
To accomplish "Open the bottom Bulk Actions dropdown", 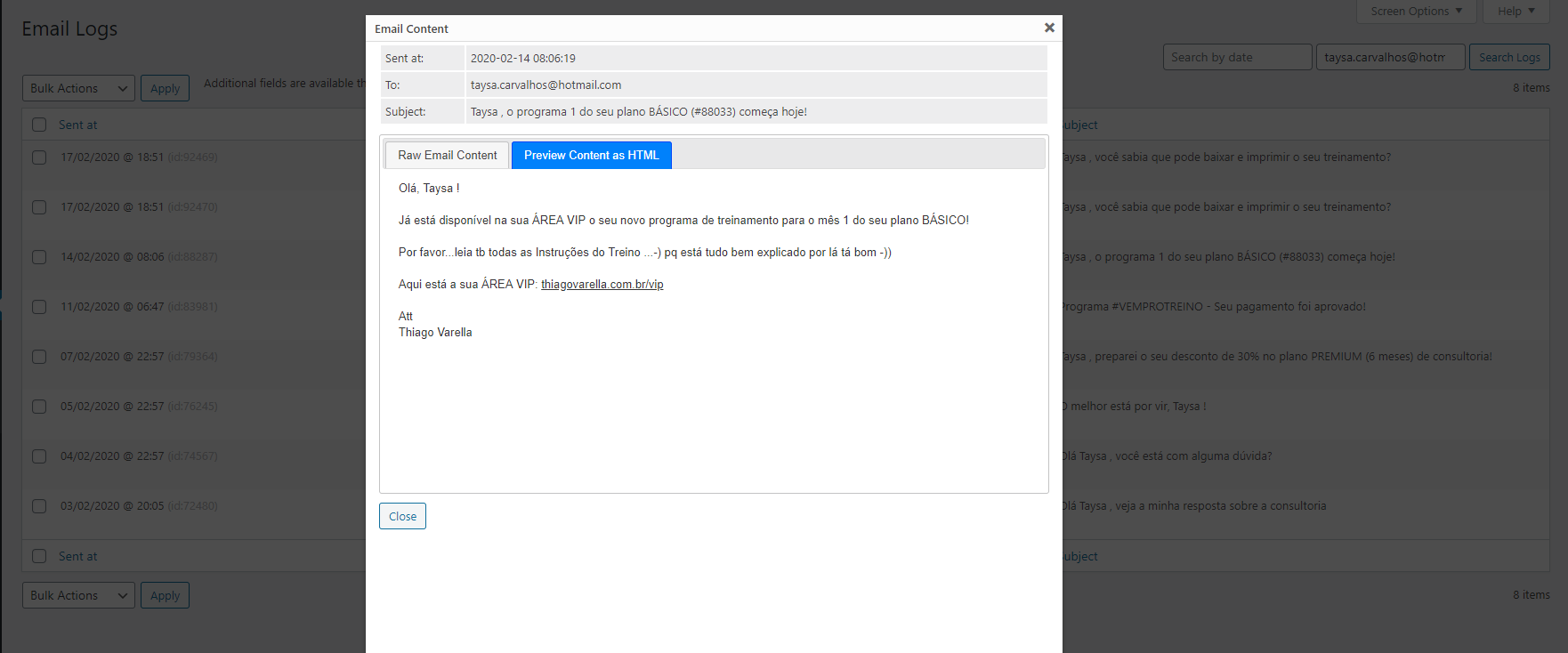I will coord(78,595).
